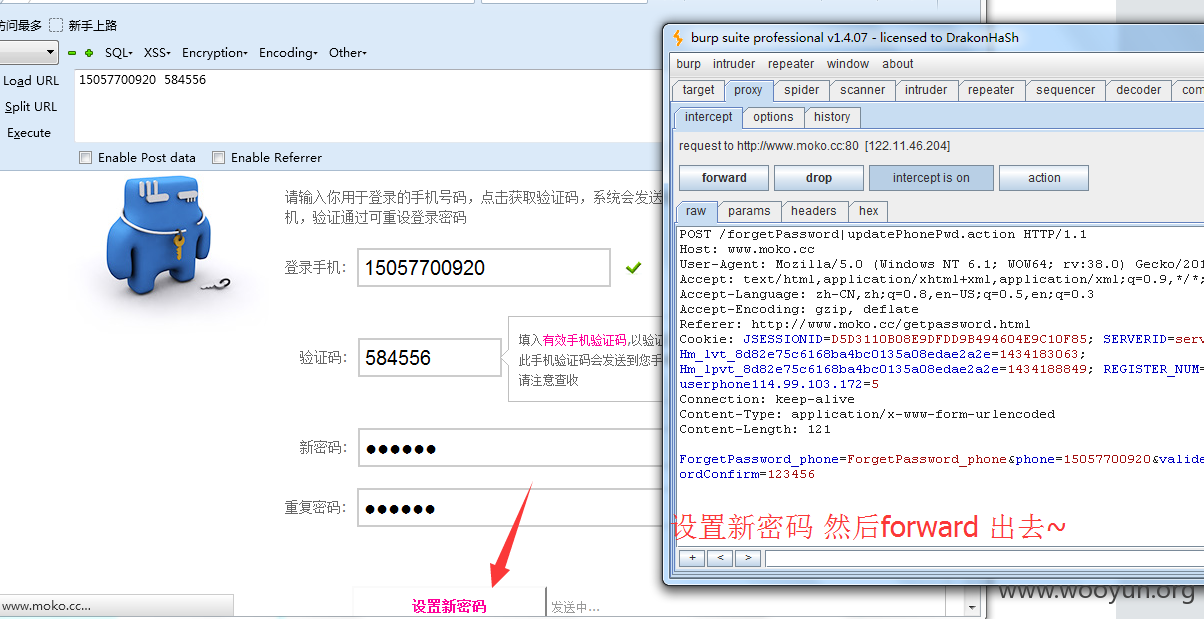Switch to the headers view tab

click(x=814, y=211)
